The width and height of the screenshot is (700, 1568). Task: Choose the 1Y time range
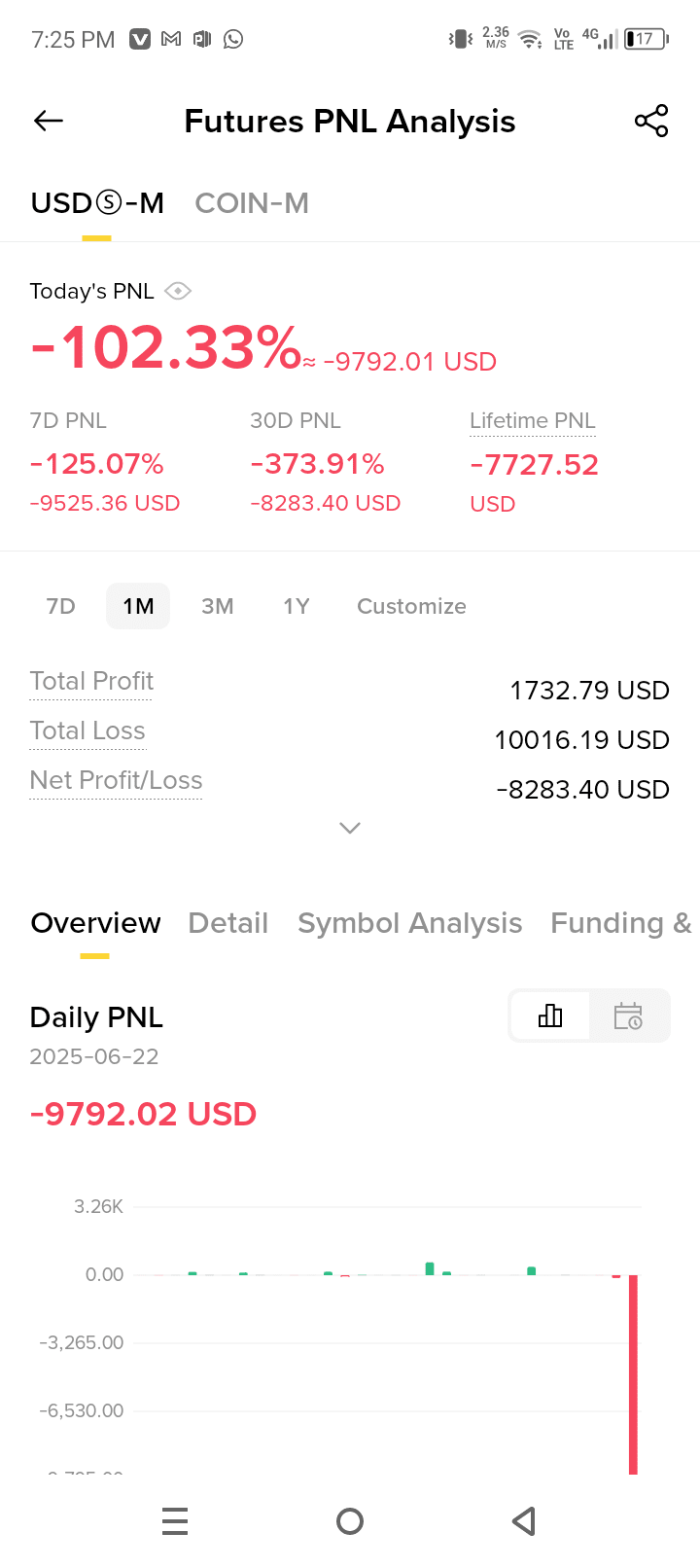coord(297,606)
